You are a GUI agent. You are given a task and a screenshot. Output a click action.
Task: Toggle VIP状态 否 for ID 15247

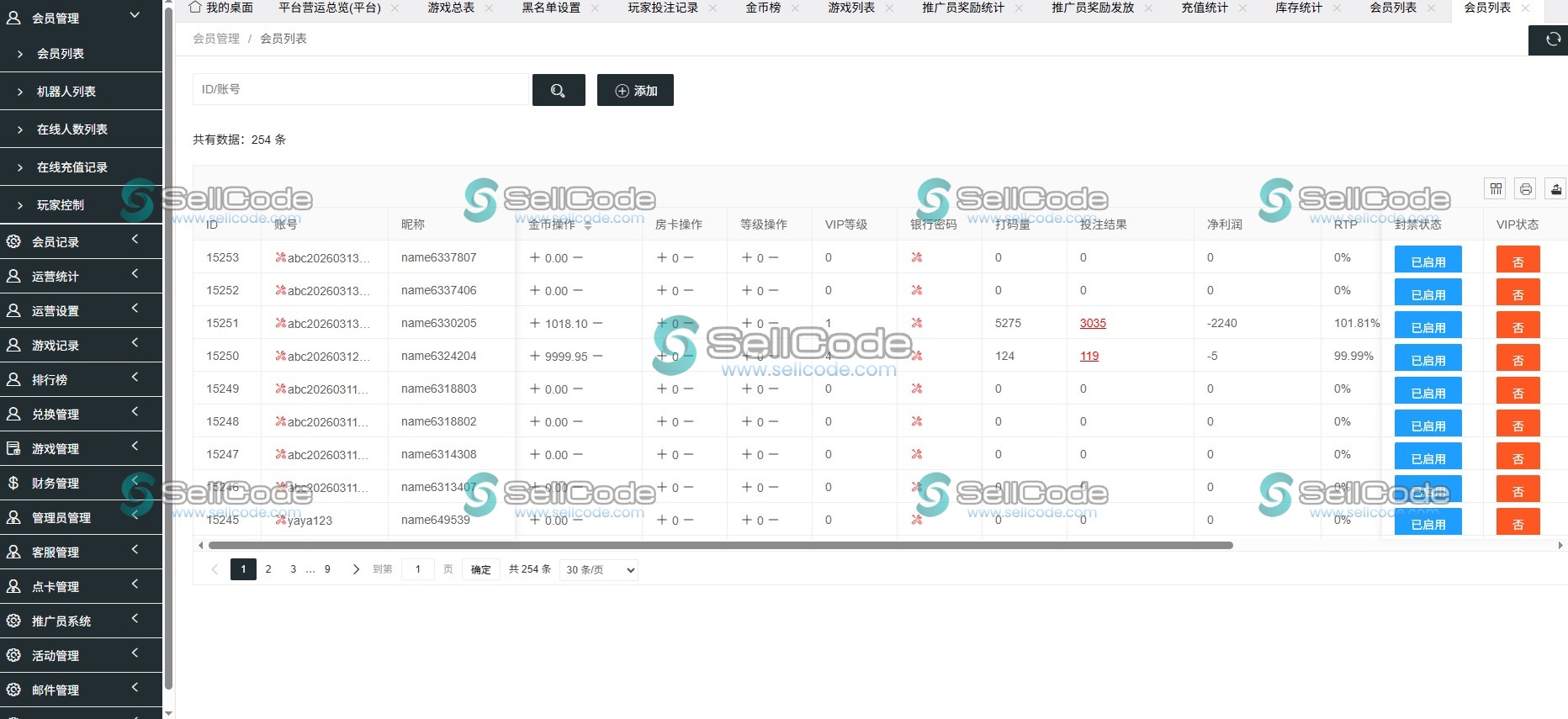(1518, 457)
